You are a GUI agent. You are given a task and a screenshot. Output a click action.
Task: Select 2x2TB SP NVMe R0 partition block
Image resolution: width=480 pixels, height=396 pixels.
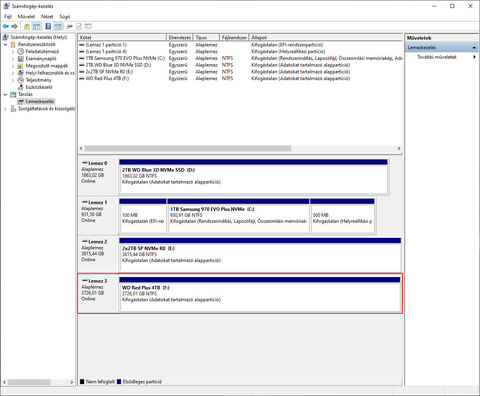[260, 255]
